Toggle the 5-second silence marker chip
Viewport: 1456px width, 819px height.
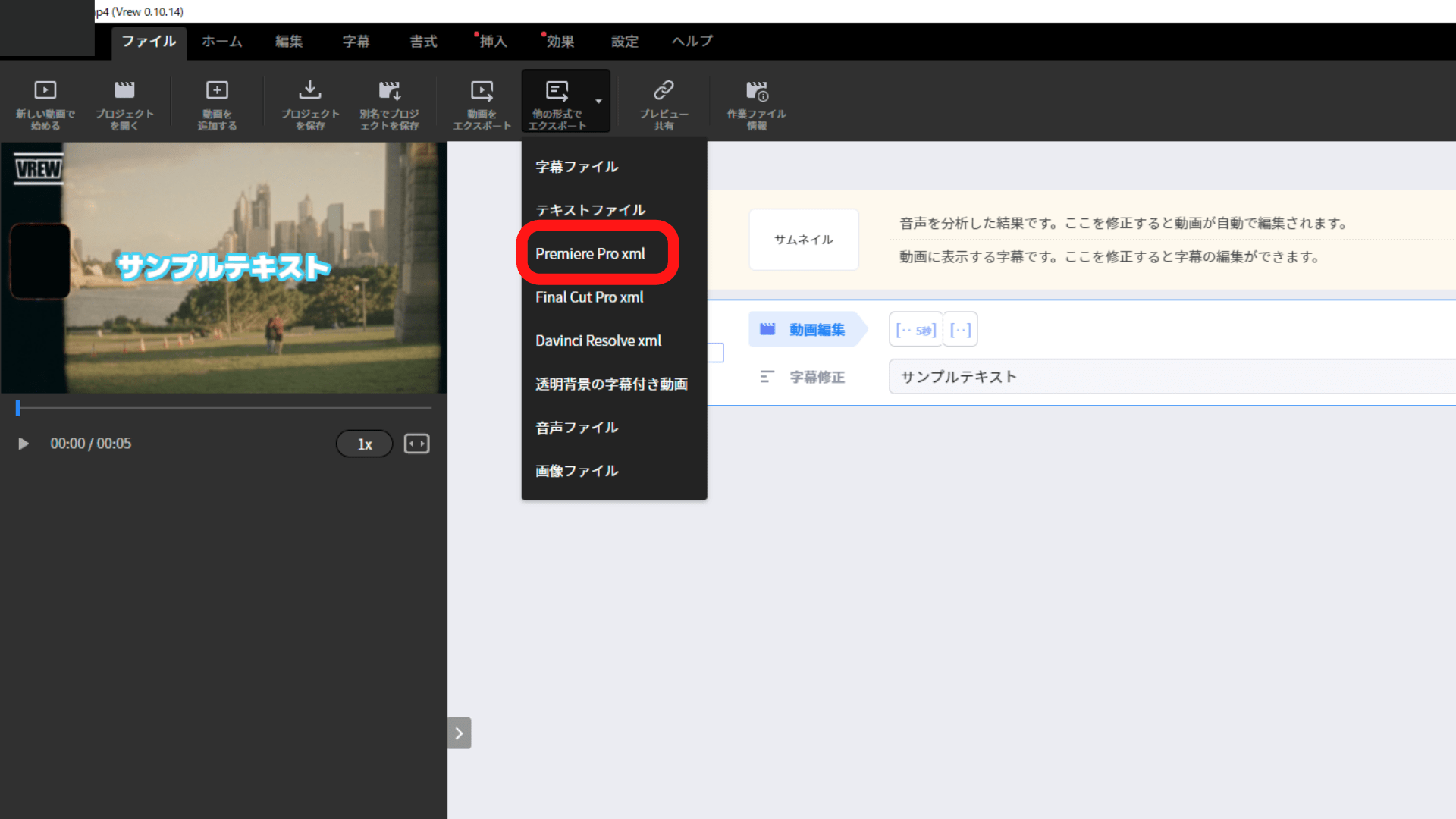click(915, 330)
